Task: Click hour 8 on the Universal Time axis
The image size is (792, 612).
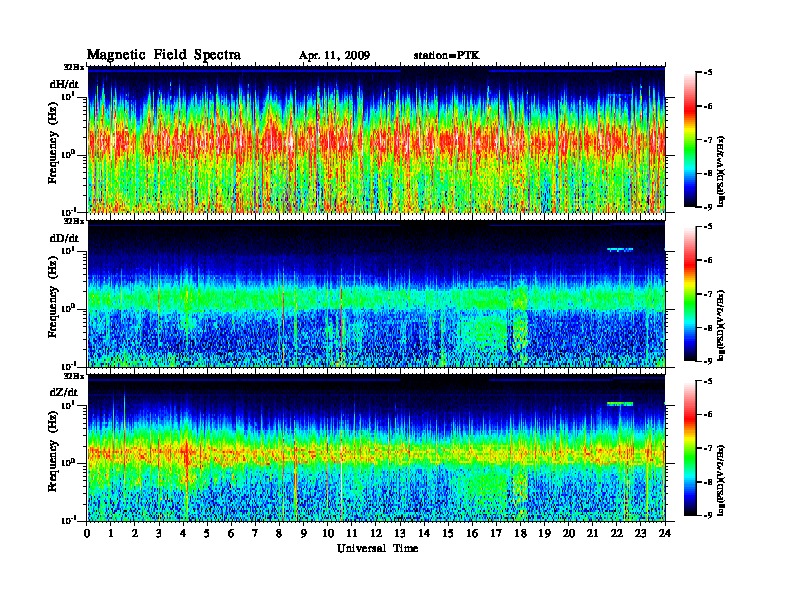Action: point(279,534)
